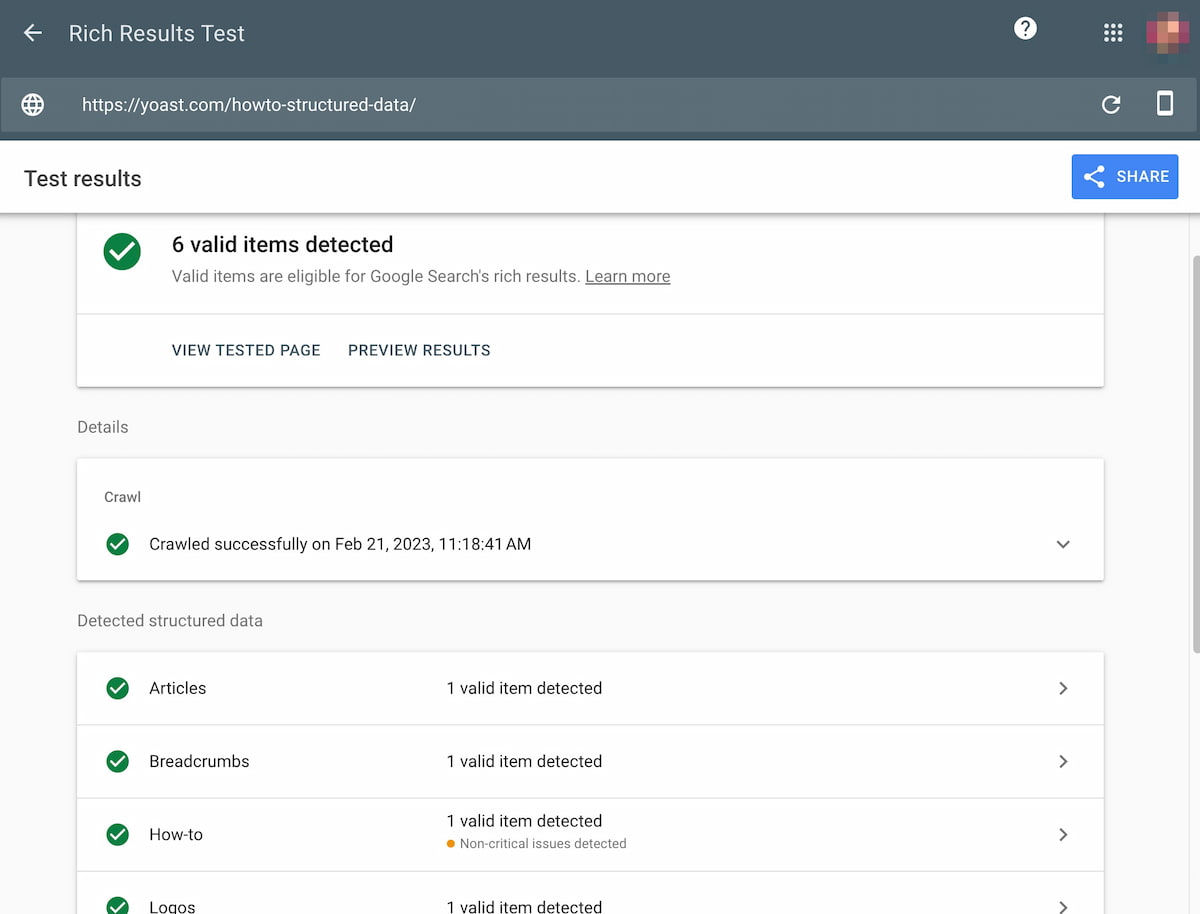Refresh the tested URL with the reload icon

(x=1110, y=104)
